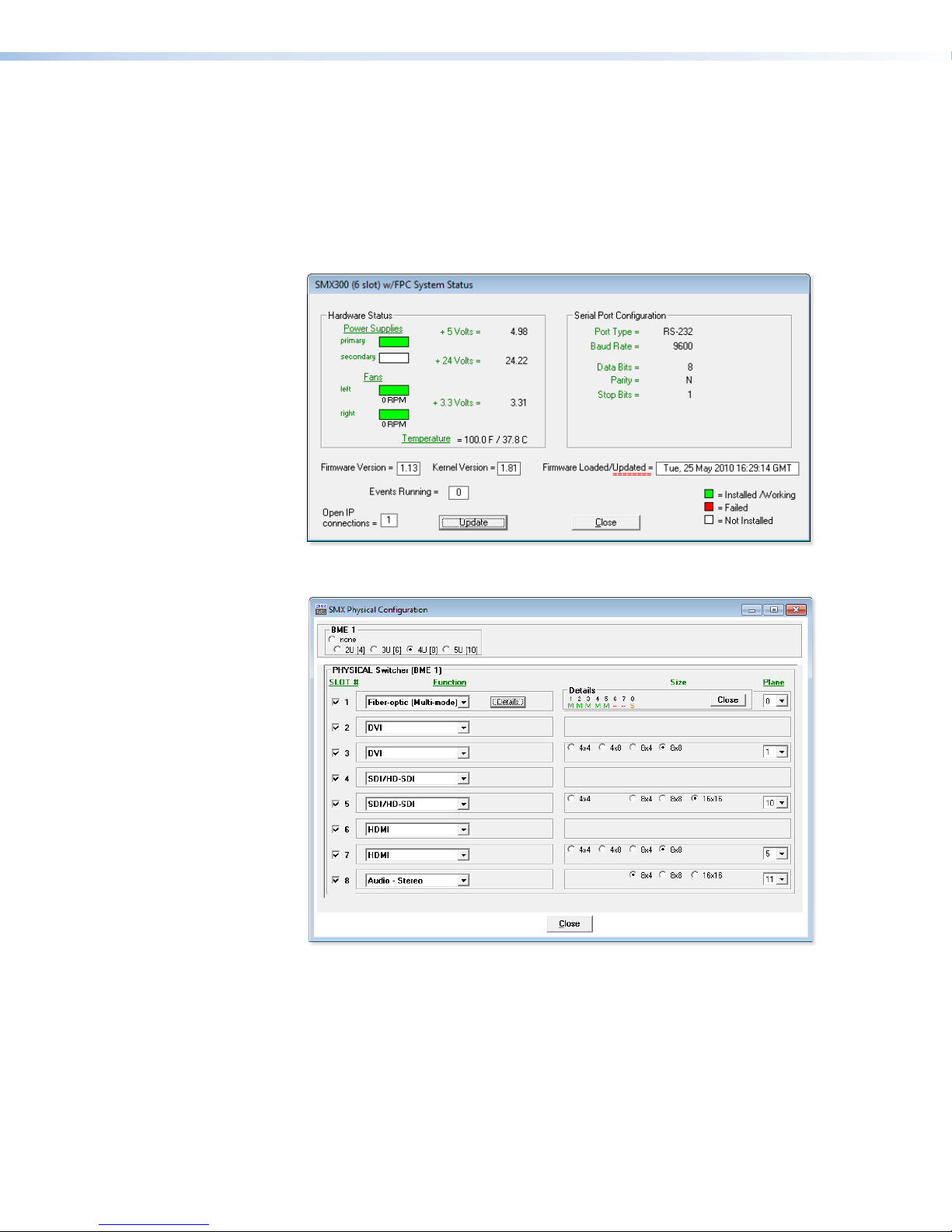Choose 8x4 size in the slot 3 row
Image resolution: width=952 pixels, height=1232 pixels.
coord(633,747)
